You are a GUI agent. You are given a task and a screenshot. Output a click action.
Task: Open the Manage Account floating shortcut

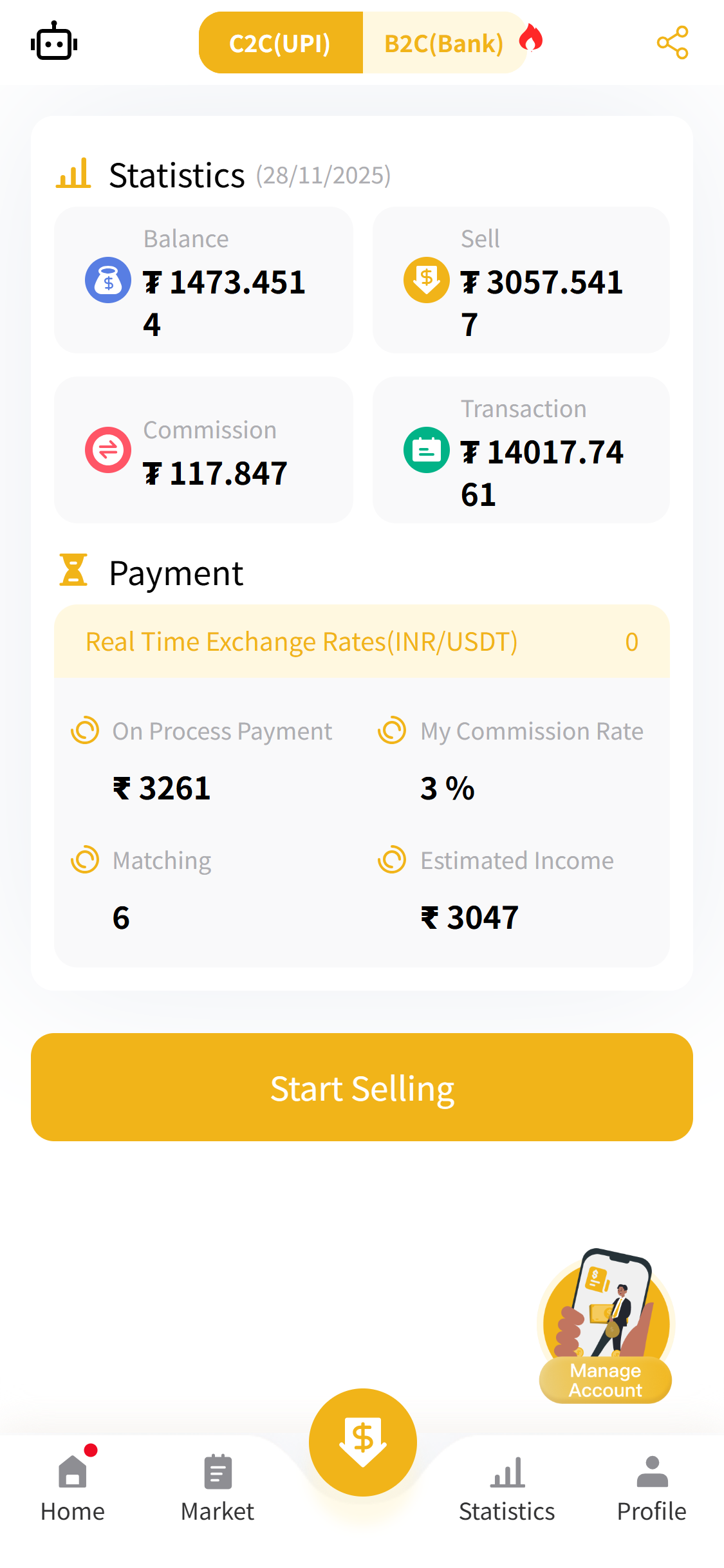click(605, 1327)
